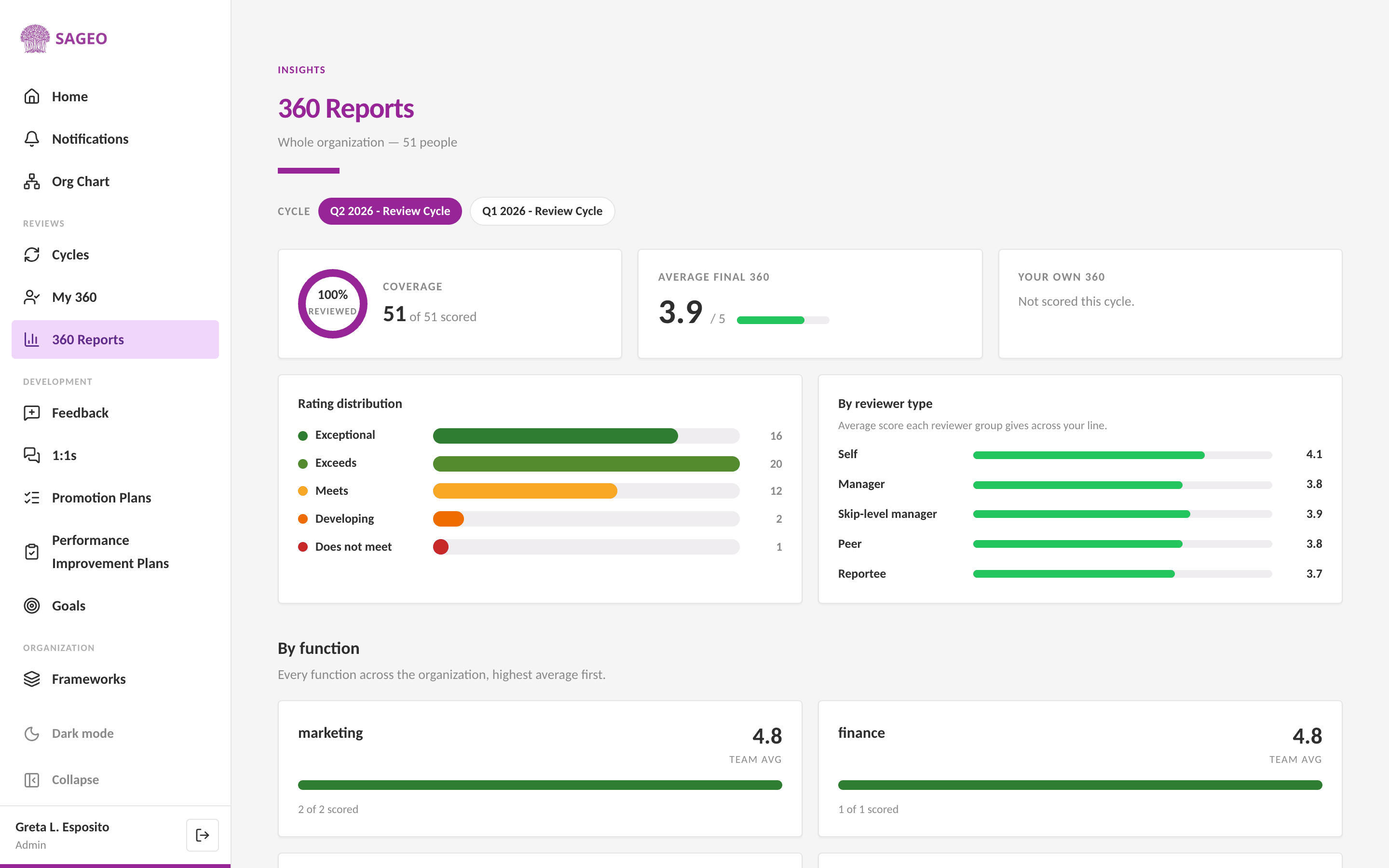Go to Goals
Image resolution: width=1389 pixels, height=868 pixels.
click(x=115, y=606)
